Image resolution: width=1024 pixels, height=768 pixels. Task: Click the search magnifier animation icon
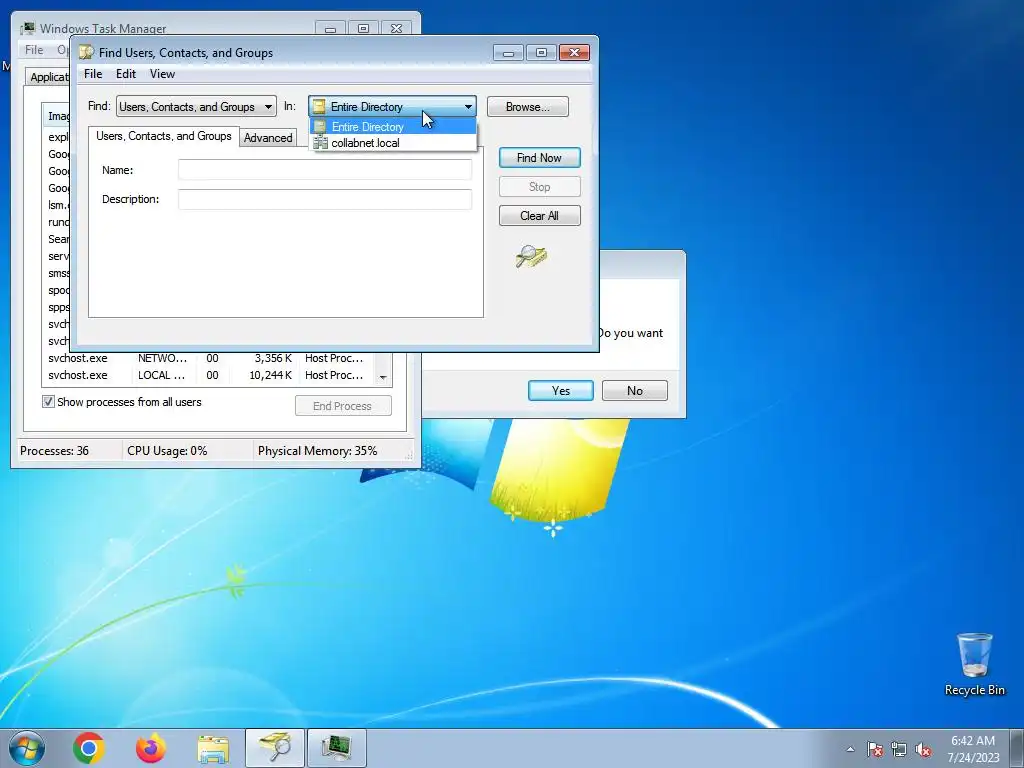click(531, 257)
